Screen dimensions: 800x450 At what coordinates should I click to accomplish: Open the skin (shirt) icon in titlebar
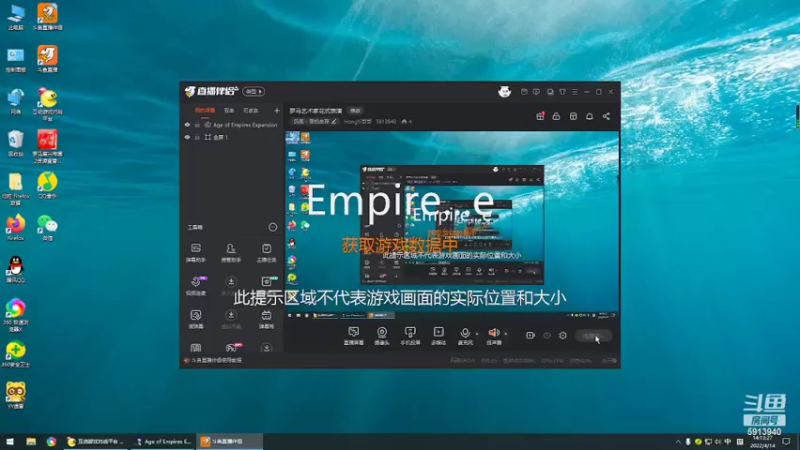(x=562, y=92)
